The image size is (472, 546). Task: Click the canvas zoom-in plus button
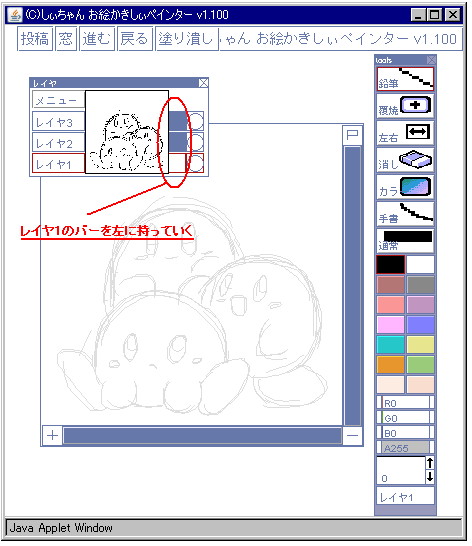52,435
